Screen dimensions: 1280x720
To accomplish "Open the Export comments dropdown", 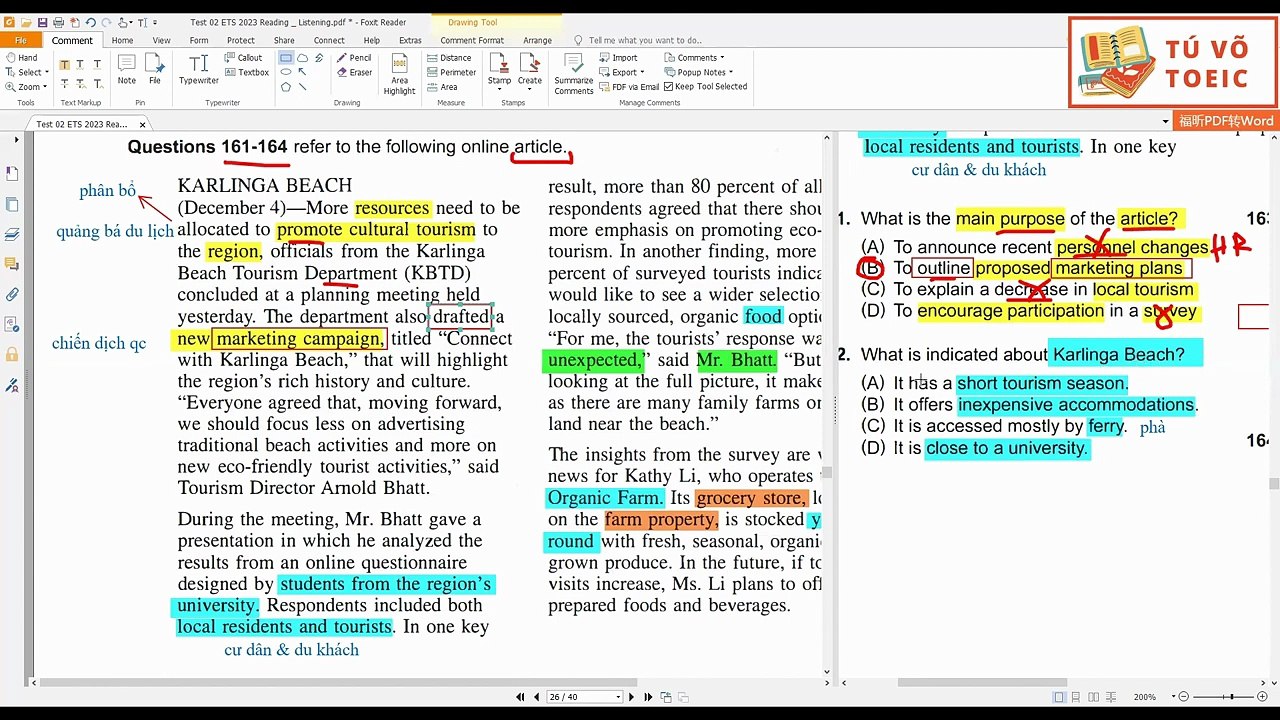I will [x=622, y=72].
